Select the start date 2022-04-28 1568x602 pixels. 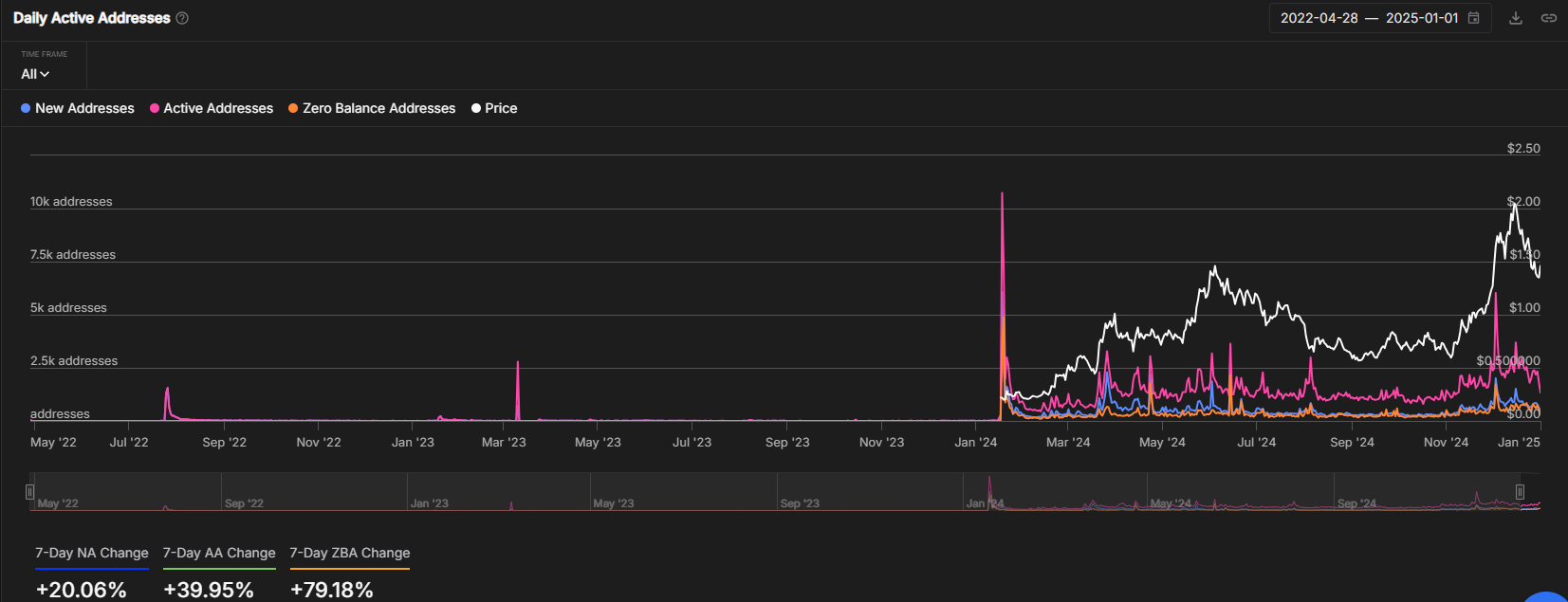coord(1319,18)
